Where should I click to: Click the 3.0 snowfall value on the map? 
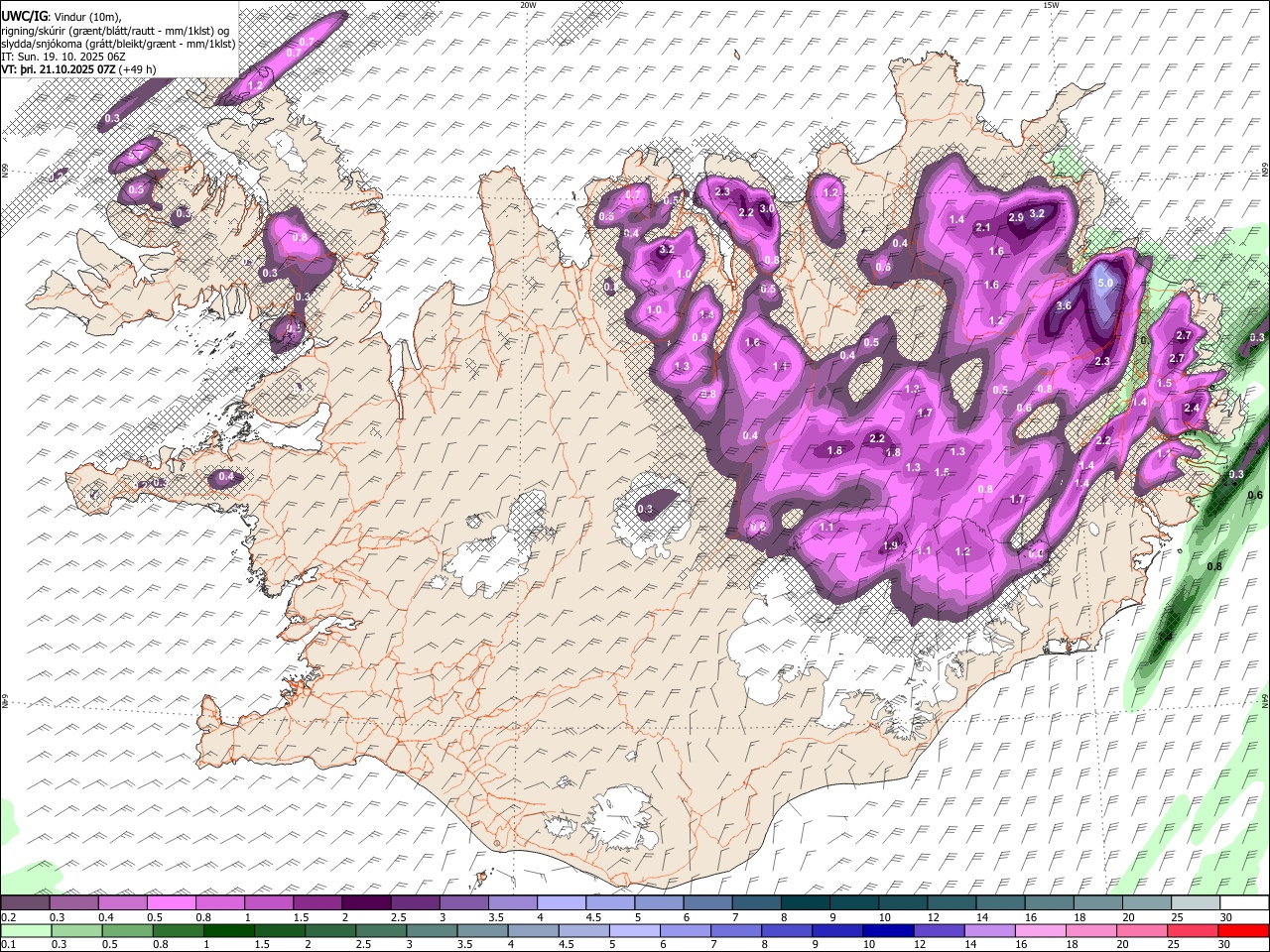click(x=767, y=209)
